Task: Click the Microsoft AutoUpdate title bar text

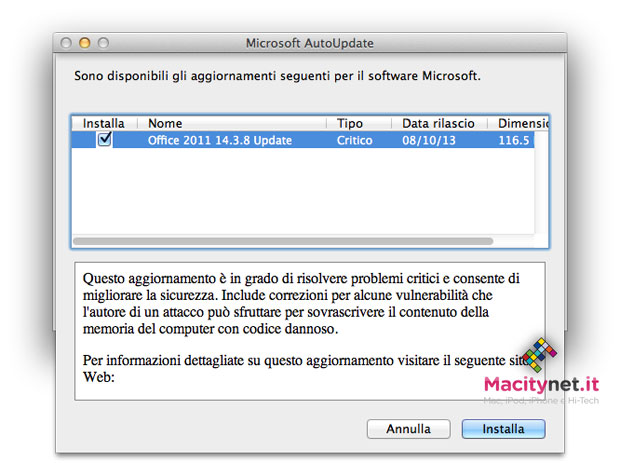Action: 310,43
